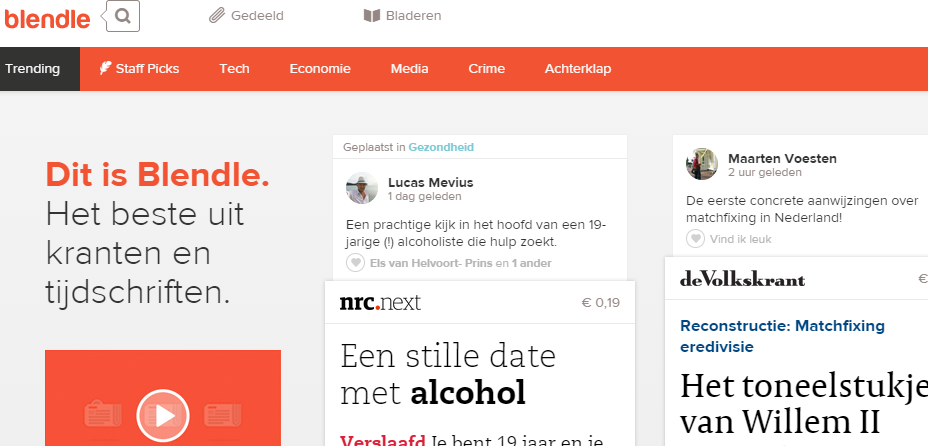Select the Crime tab
This screenshot has height=447, width=928.
pyautogui.click(x=486, y=69)
